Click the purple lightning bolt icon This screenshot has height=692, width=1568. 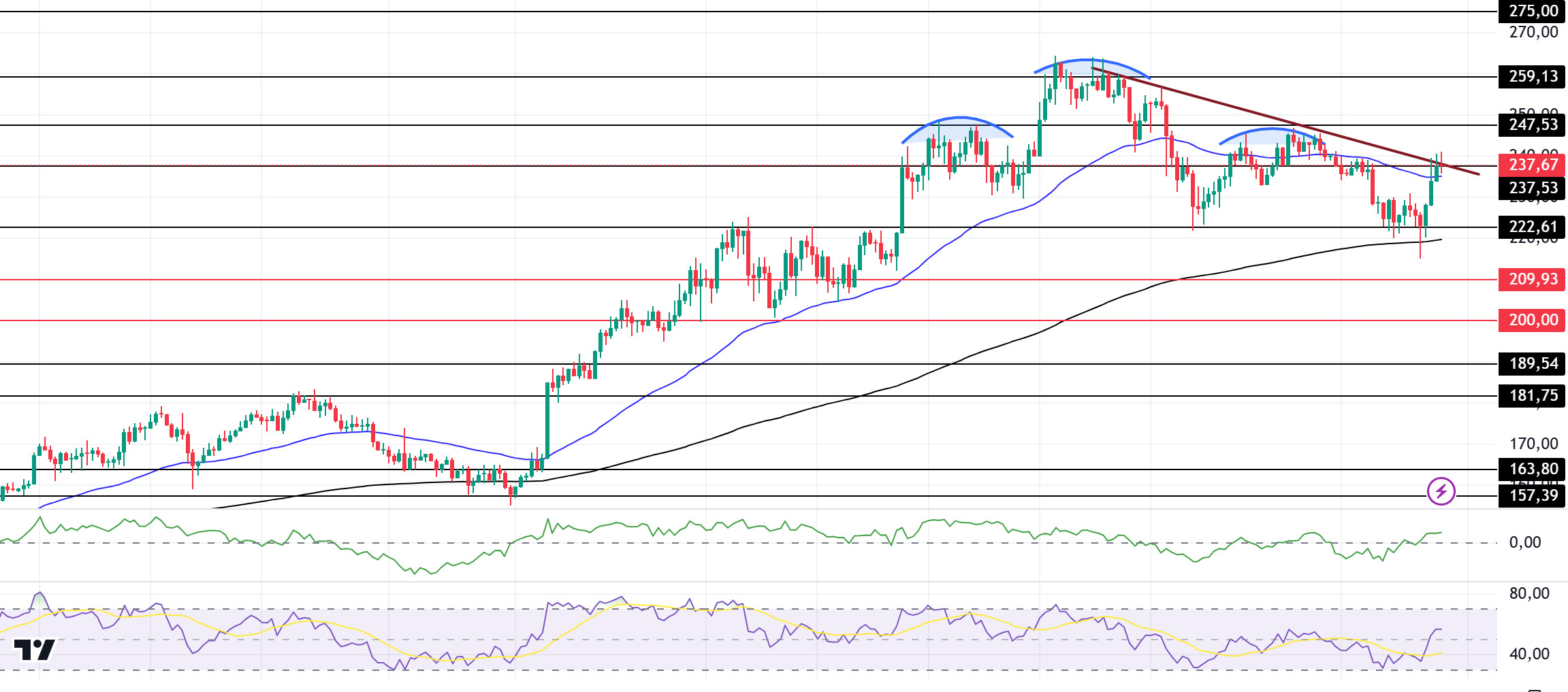[x=1441, y=491]
